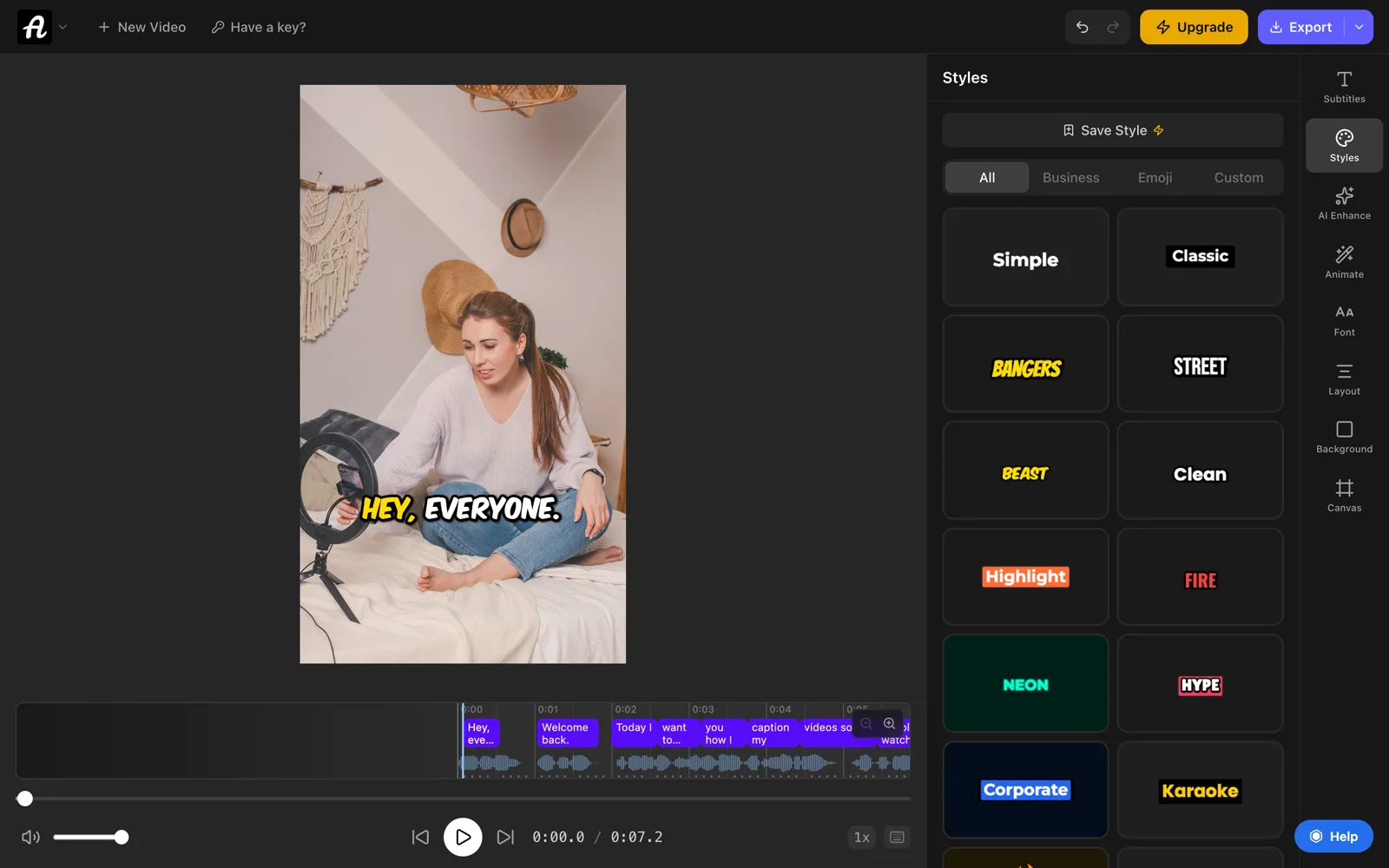Viewport: 1389px width, 868px height.
Task: Open the Background panel
Action: [1344, 437]
